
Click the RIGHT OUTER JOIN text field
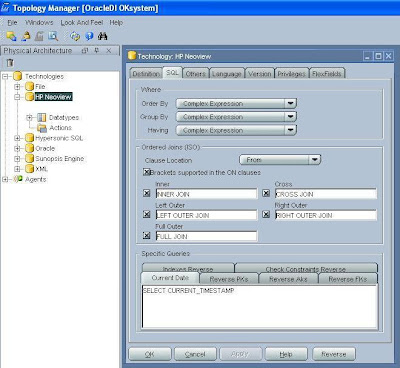click(x=326, y=215)
